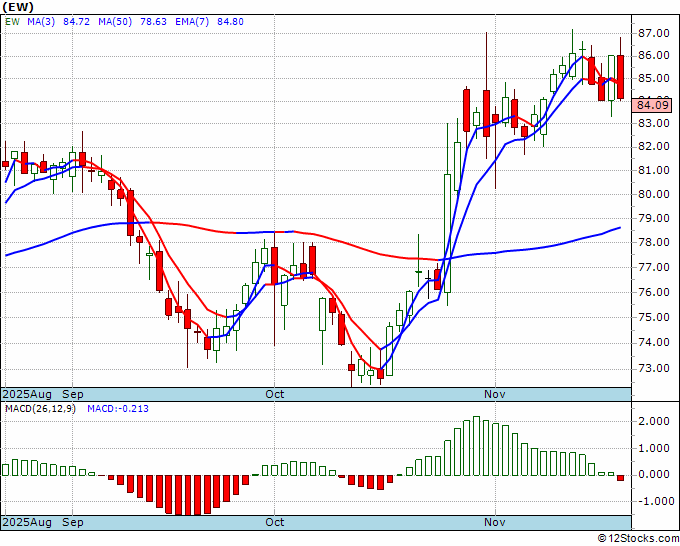Screen dimensions: 680x546
Task: Click the (EW) ticker title
Action: (18, 7)
